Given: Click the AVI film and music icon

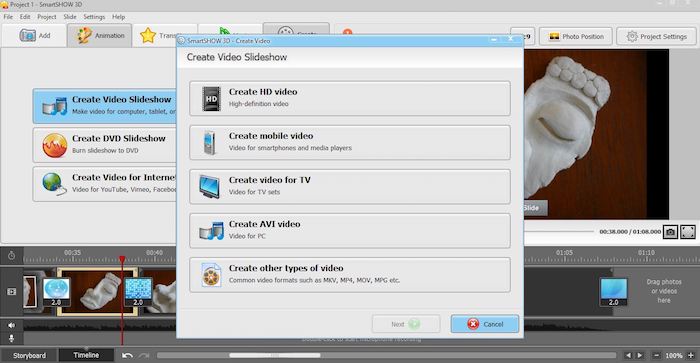Looking at the screenshot, I should point(211,231).
